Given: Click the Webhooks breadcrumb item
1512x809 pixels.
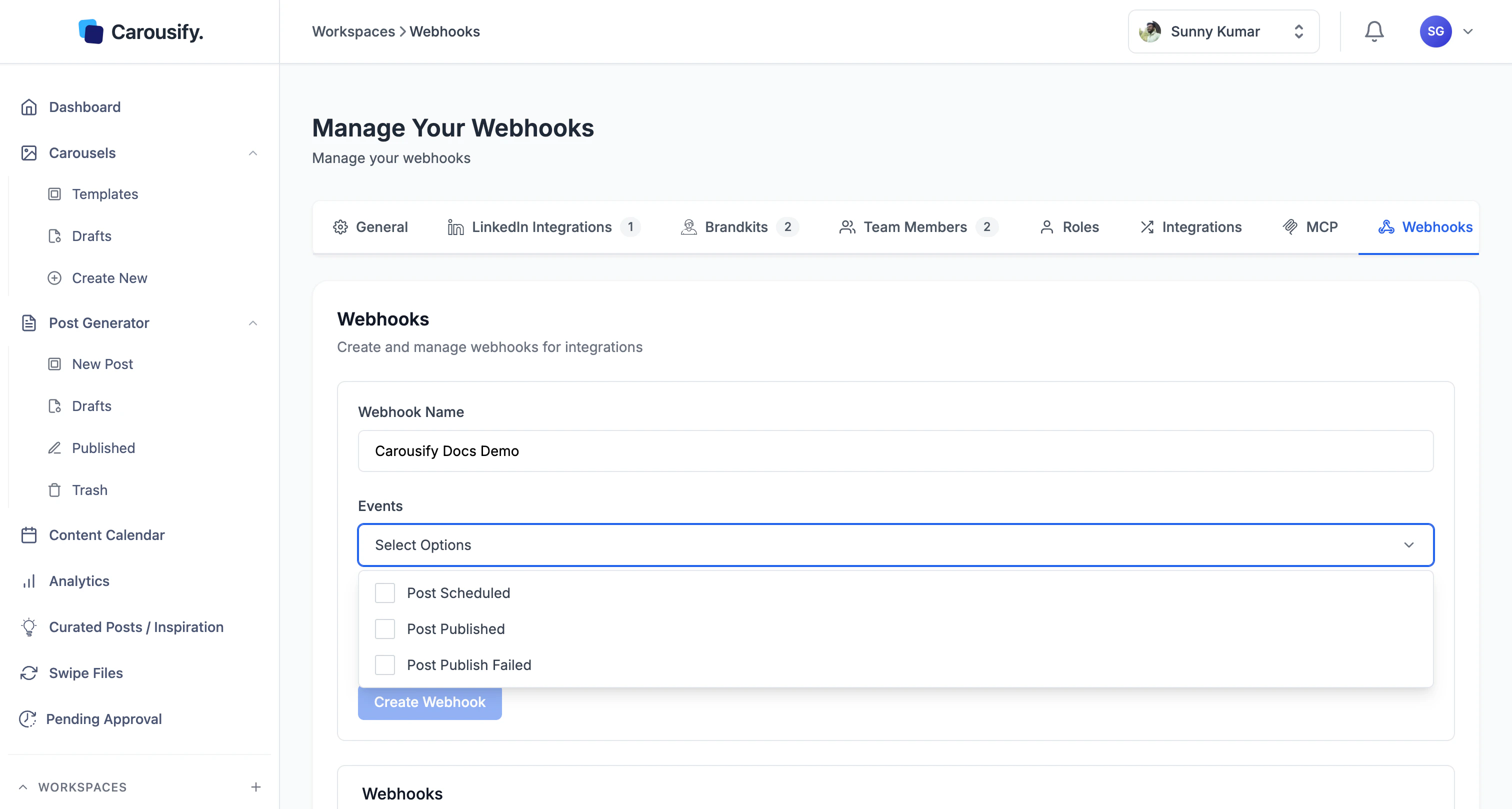Looking at the screenshot, I should [444, 31].
